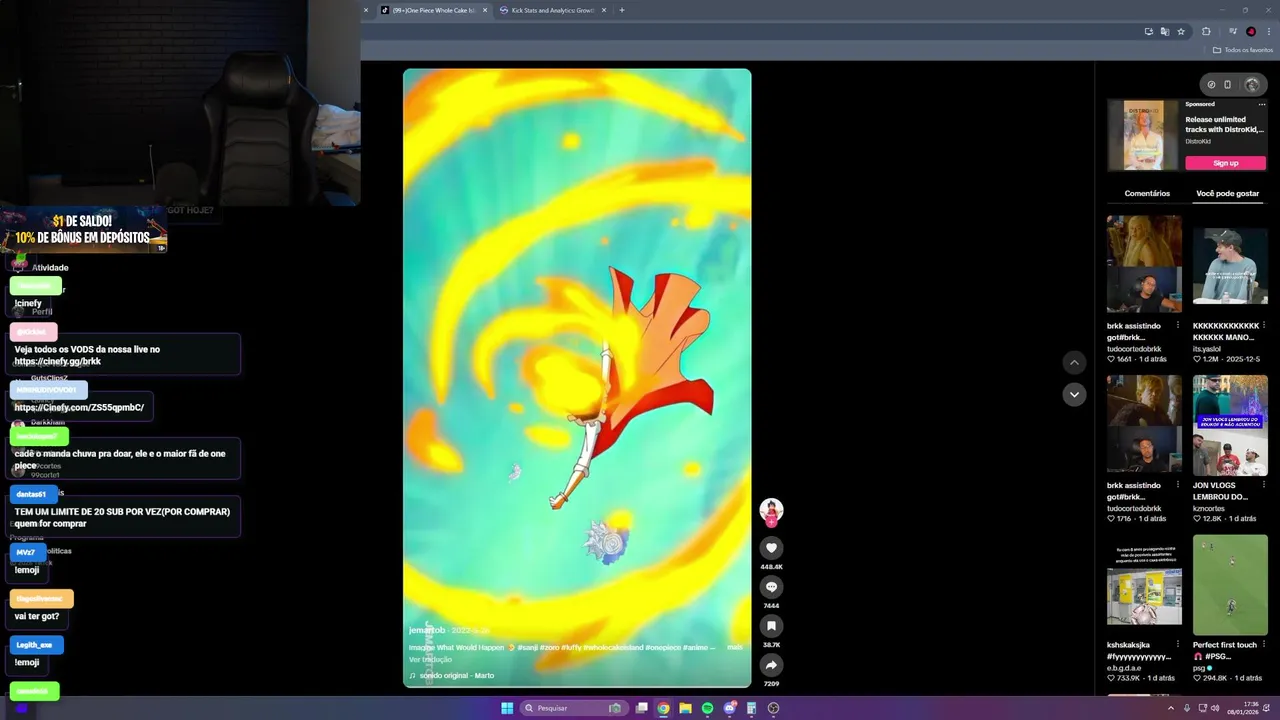Go to next video with down chevron
1280x720 pixels.
point(1074,394)
